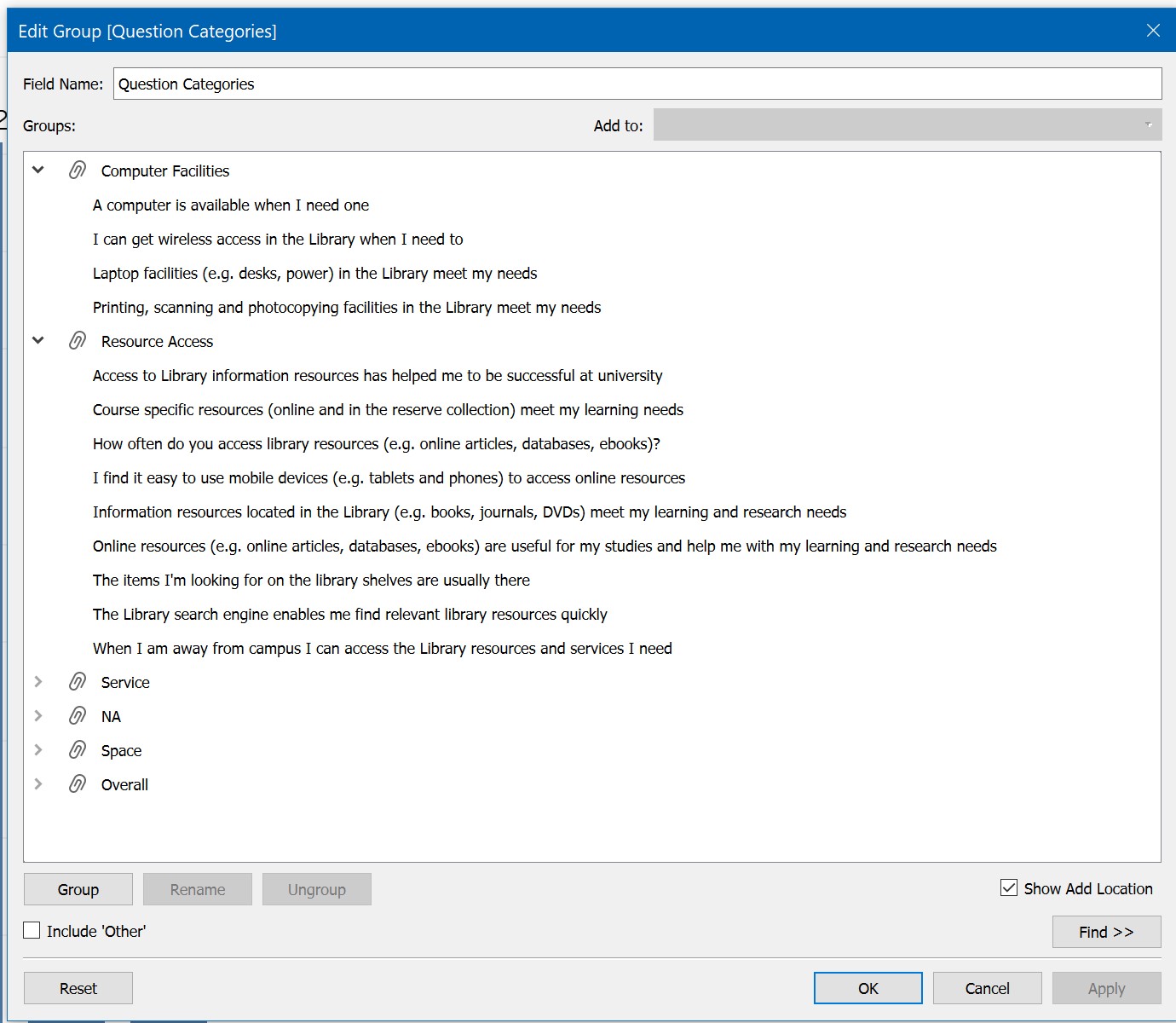Select 'Online resources (e.g. online articles' item
Image resolution: width=1176 pixels, height=1023 pixels.
pyautogui.click(x=545, y=546)
